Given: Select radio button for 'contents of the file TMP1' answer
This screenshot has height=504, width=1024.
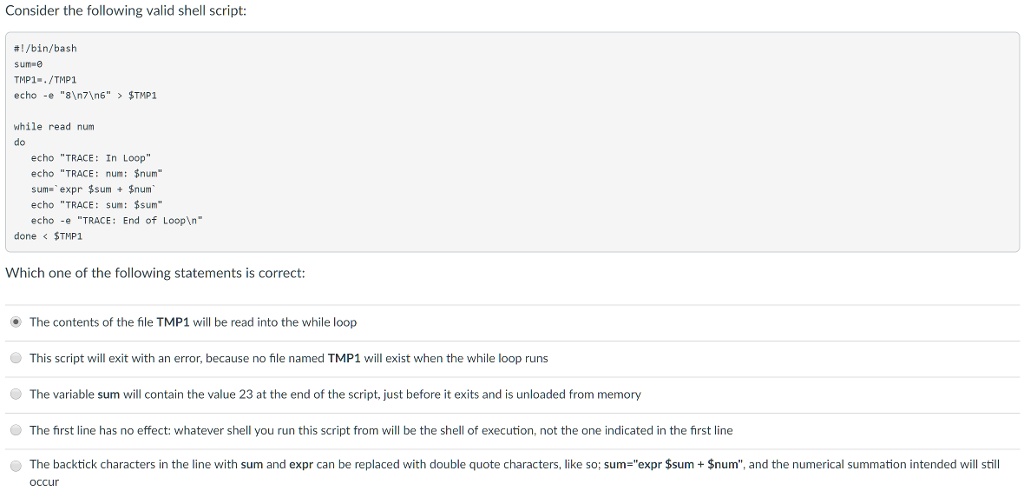Looking at the screenshot, I should (x=16, y=322).
